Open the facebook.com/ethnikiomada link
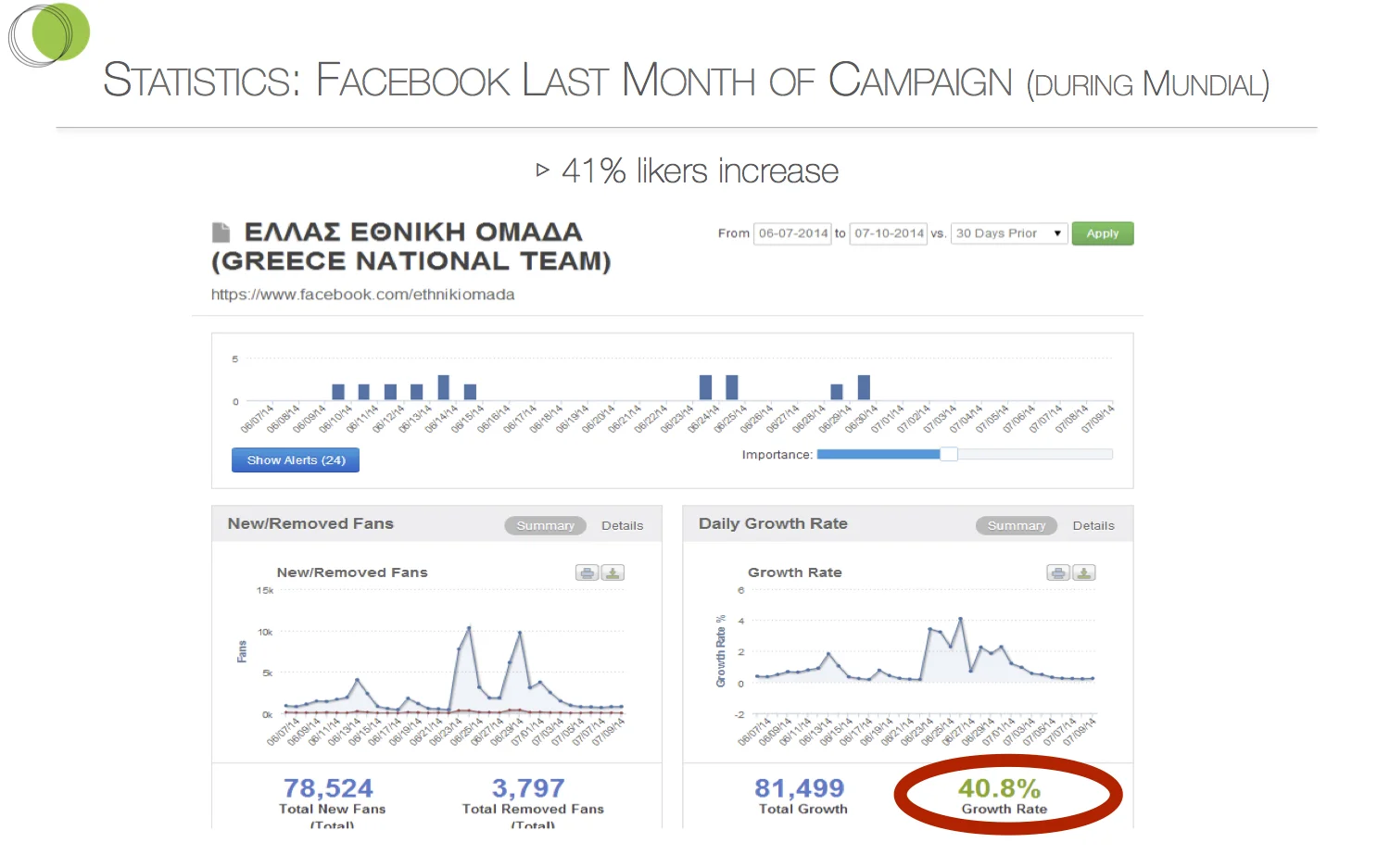The height and width of the screenshot is (868, 1390). [362, 295]
